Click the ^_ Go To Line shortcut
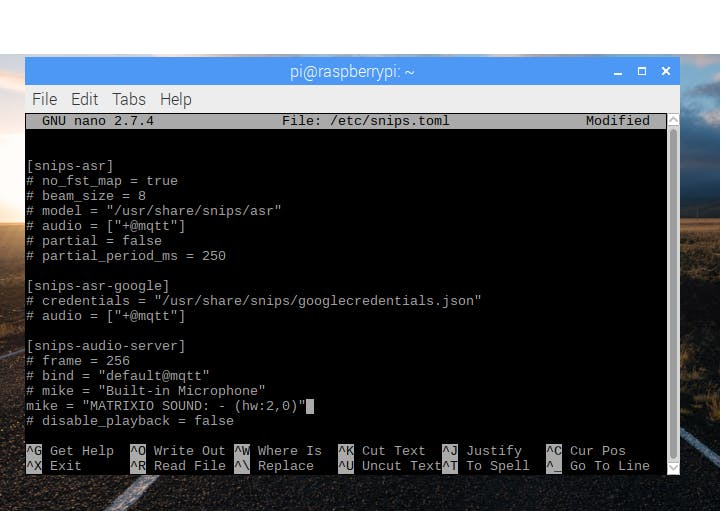Image resolution: width=726 pixels, height=519 pixels. click(598, 466)
